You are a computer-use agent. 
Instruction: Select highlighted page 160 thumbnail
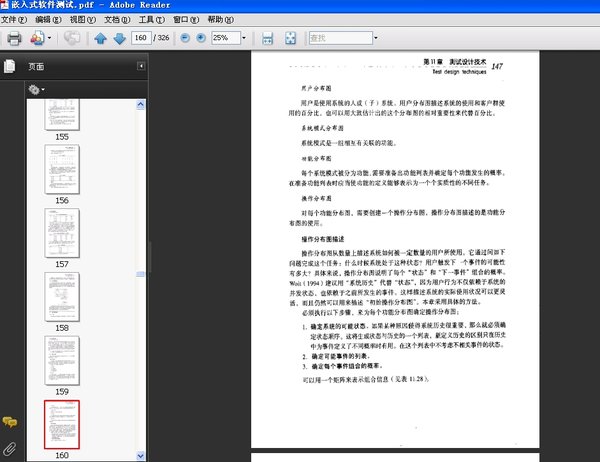click(62, 424)
